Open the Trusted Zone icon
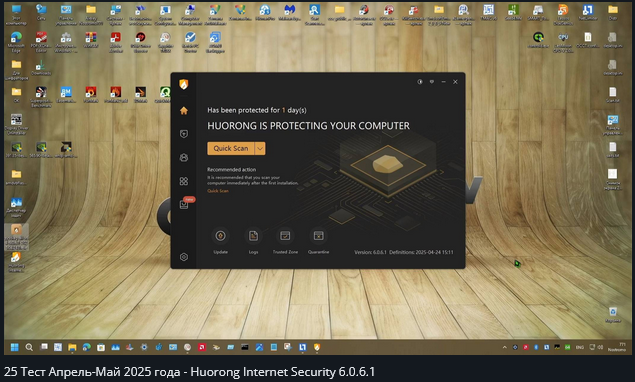The height and width of the screenshot is (382, 635). (285, 236)
